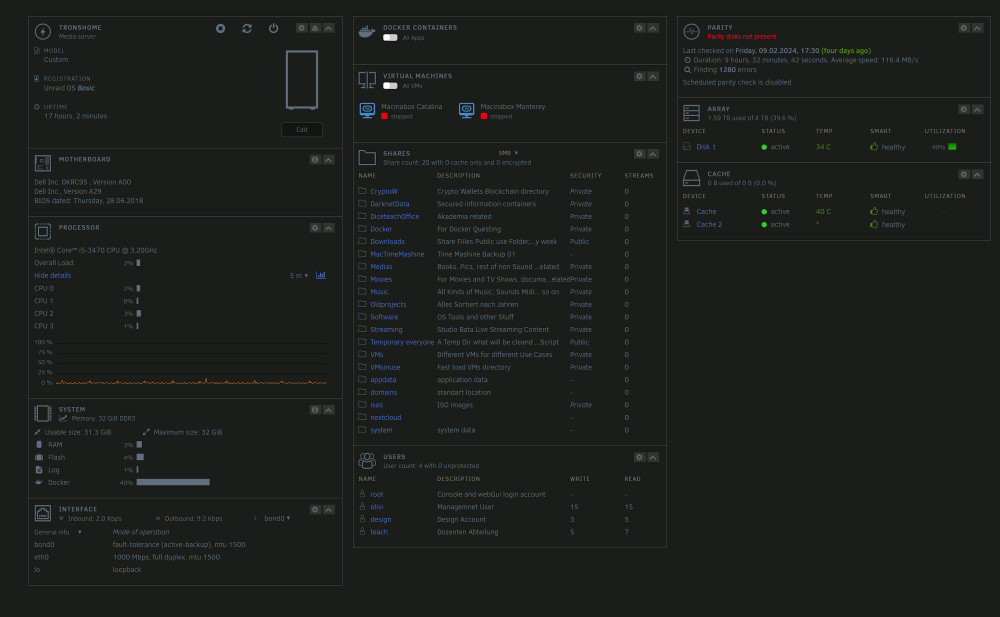Image resolution: width=1000 pixels, height=617 pixels.
Task: Click the RAM usage bar
Action: point(139,445)
